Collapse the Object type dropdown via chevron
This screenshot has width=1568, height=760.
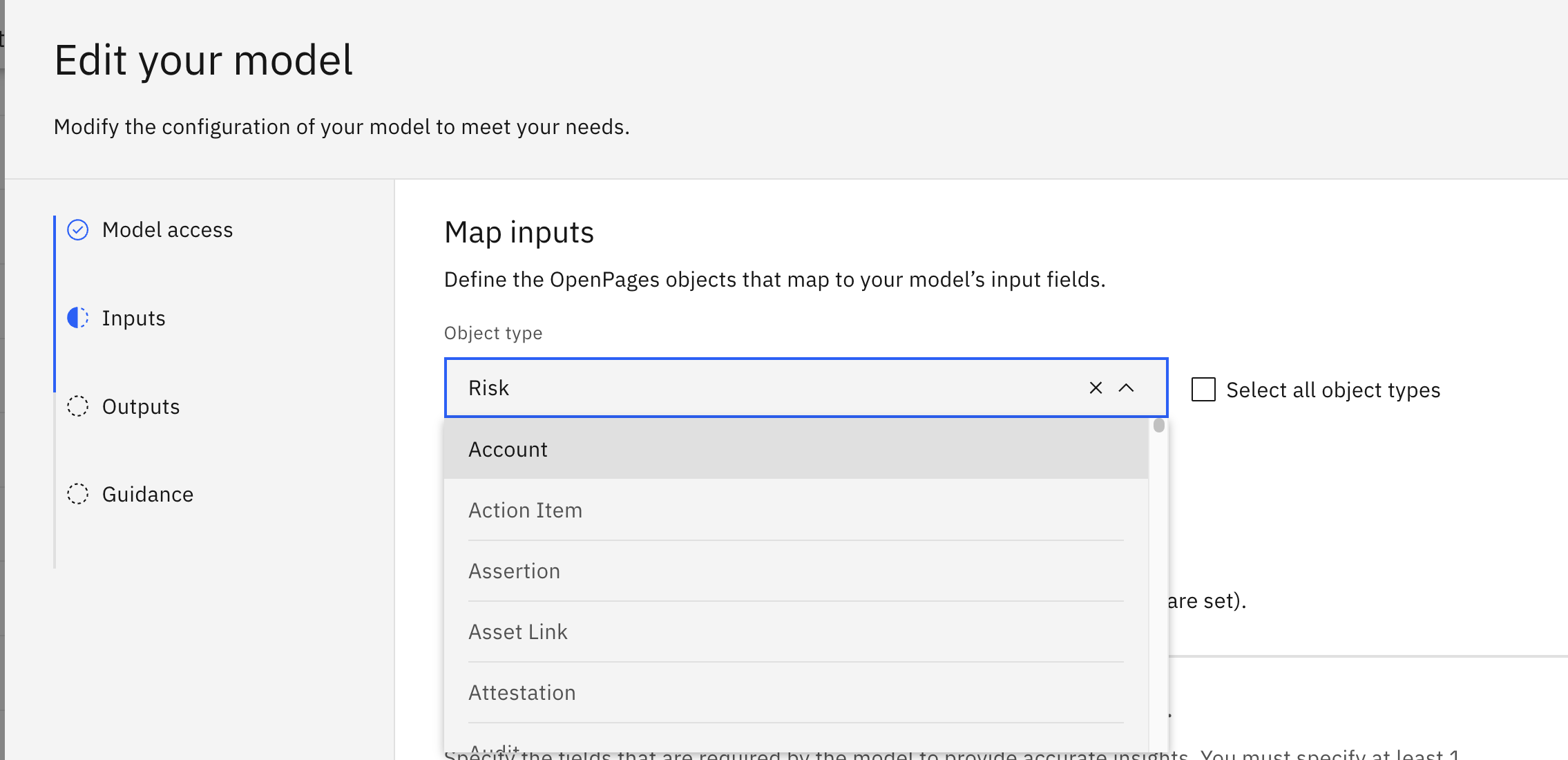coord(1127,388)
